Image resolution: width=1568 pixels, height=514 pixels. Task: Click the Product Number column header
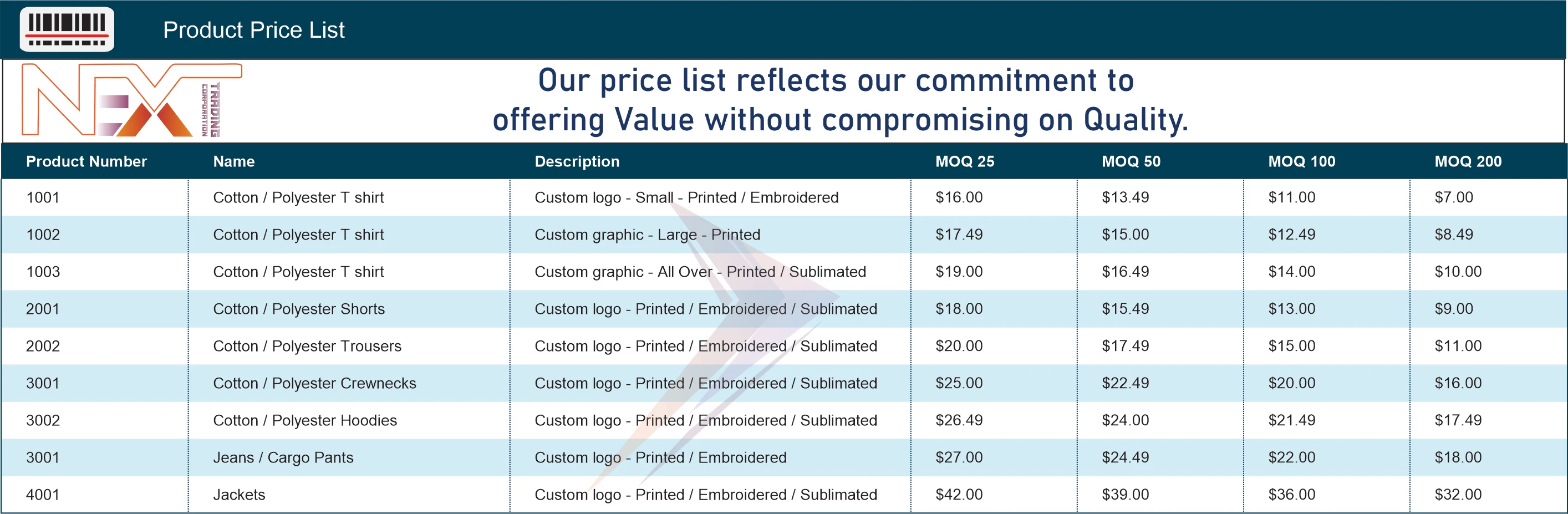86,161
